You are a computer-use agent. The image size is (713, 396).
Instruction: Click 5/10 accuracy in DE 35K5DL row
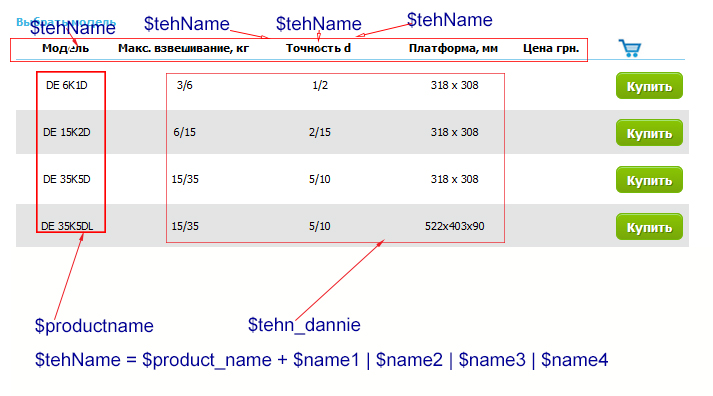pyautogui.click(x=320, y=226)
